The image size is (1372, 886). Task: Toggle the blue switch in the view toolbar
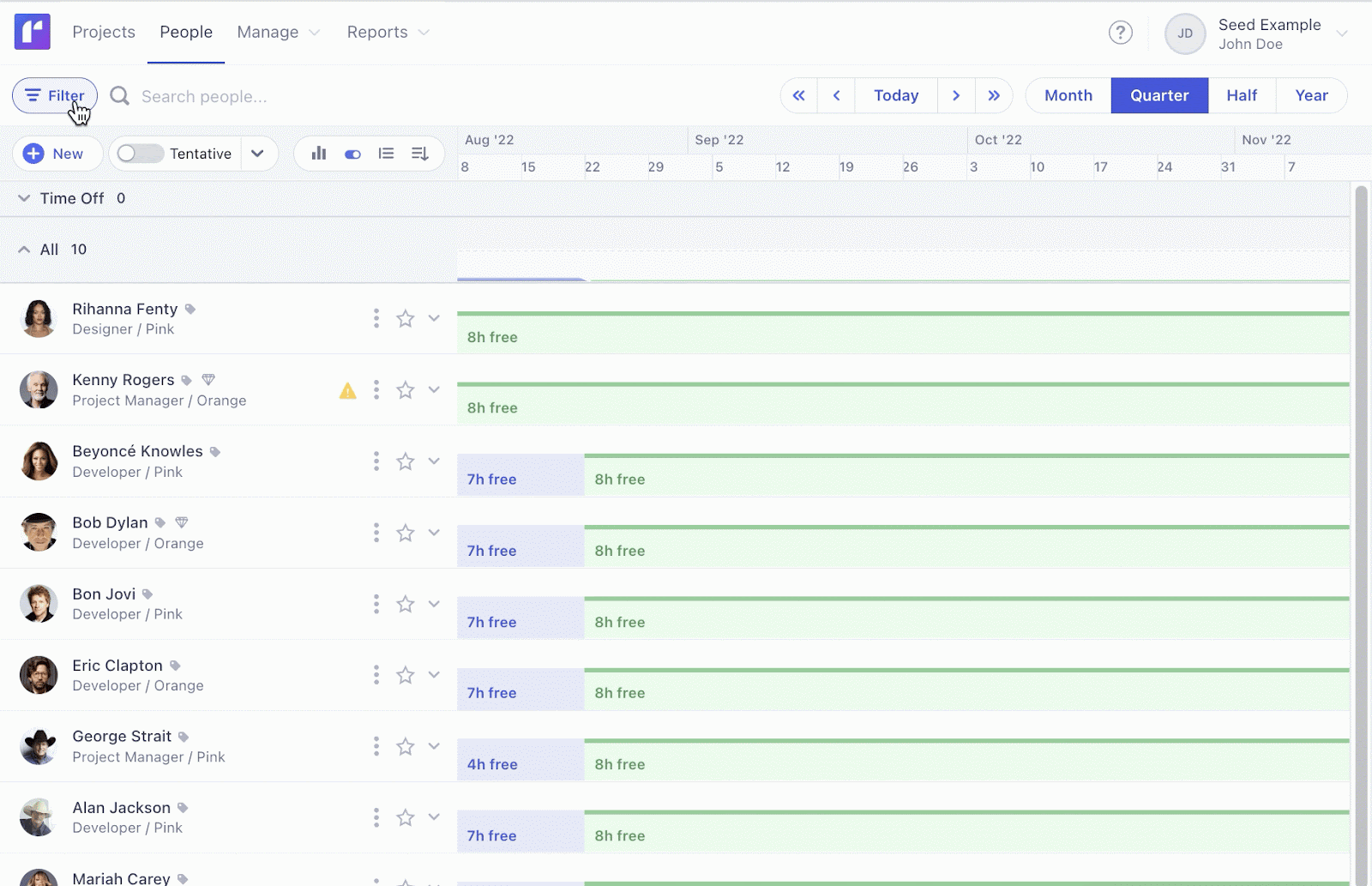coord(352,153)
